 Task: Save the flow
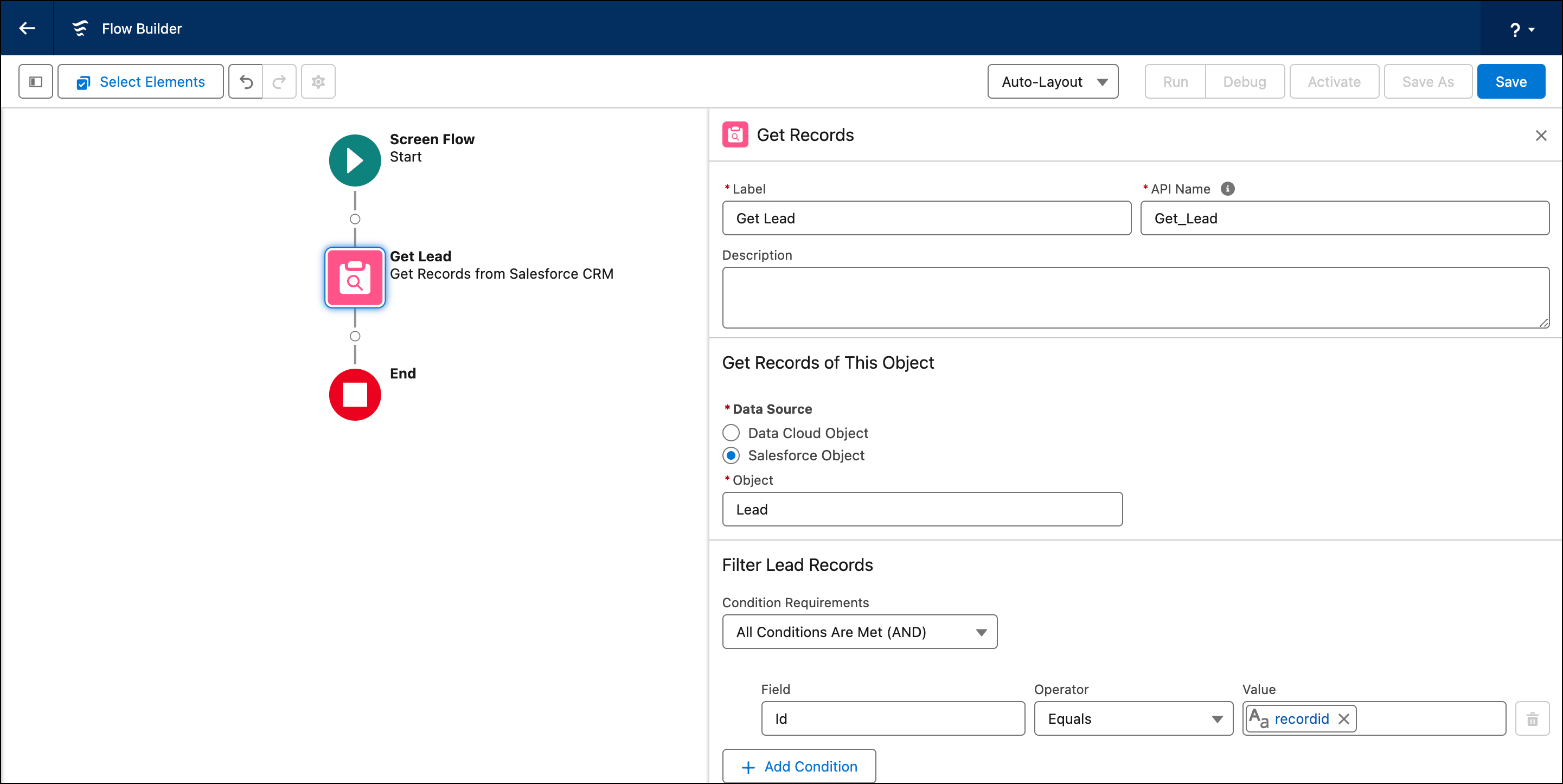tap(1511, 81)
